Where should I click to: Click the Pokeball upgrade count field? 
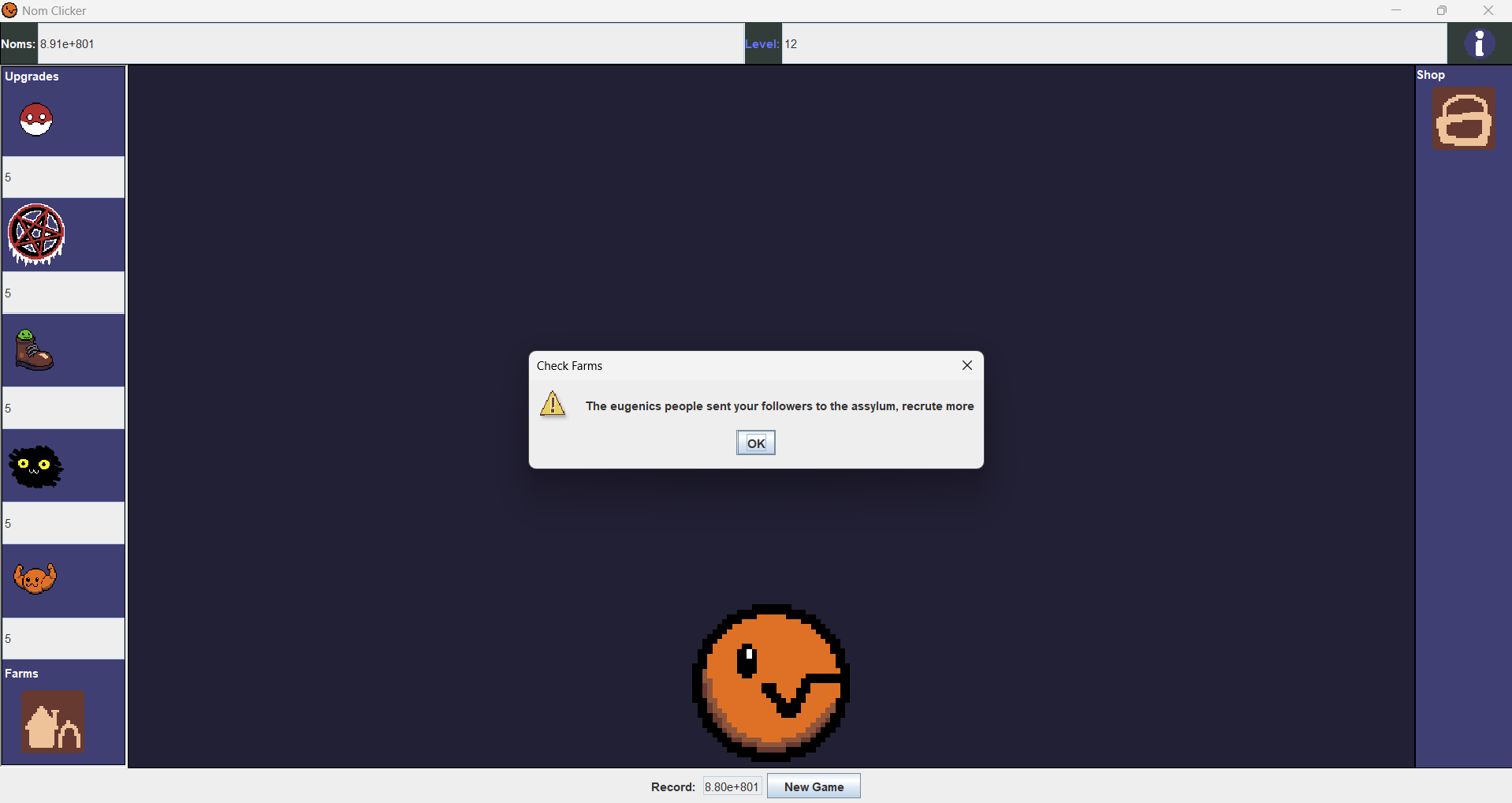(63, 177)
